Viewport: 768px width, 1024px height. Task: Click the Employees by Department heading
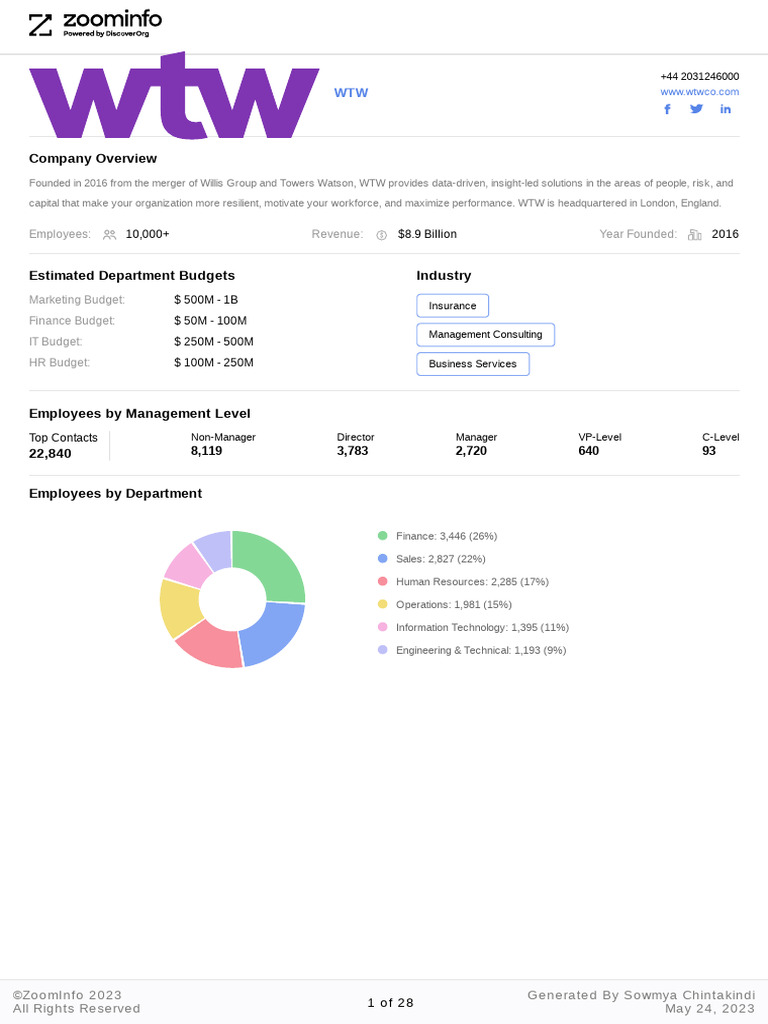pos(116,494)
